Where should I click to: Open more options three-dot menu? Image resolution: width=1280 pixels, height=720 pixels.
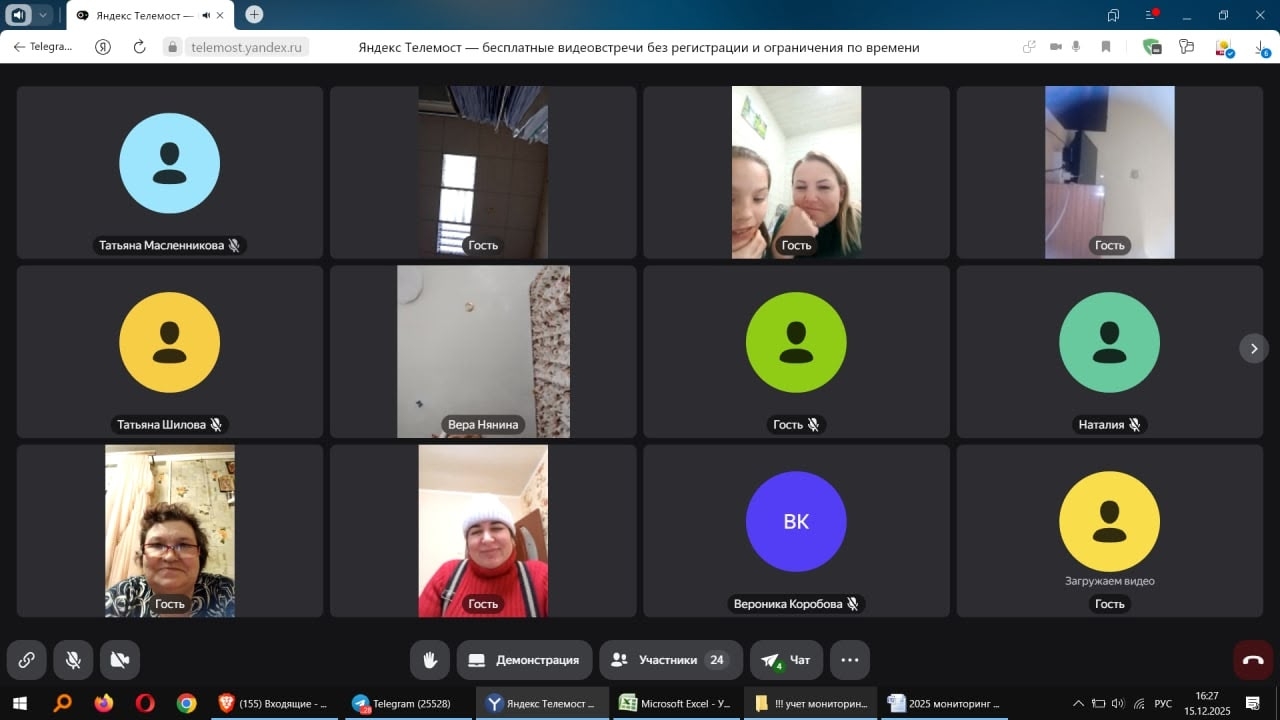click(x=850, y=660)
